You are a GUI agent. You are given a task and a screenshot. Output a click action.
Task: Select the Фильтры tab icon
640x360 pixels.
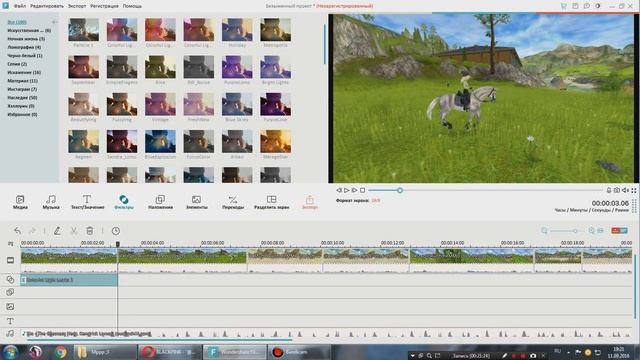124,200
